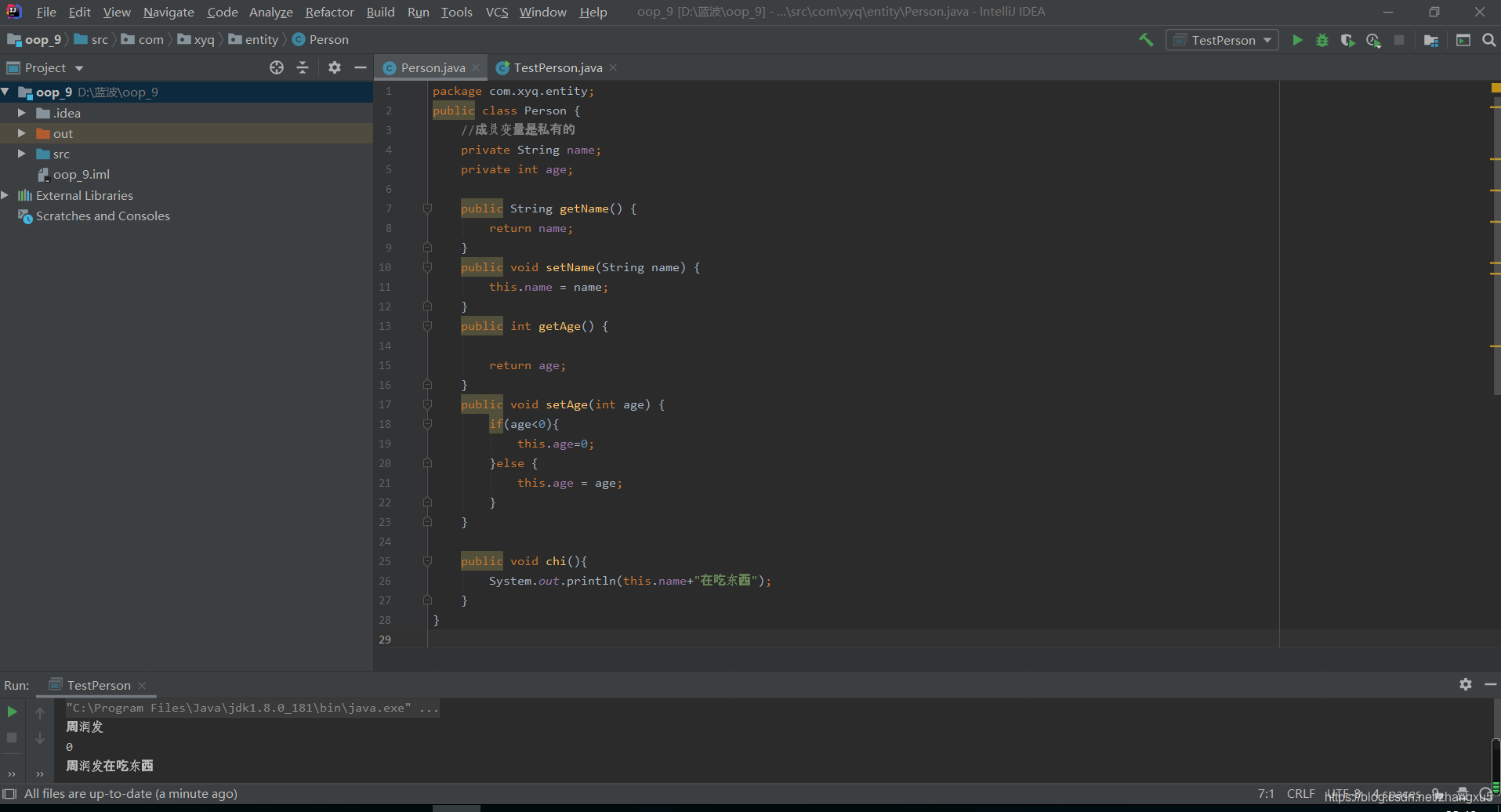Fold the chi method at its gutter marker

coord(427,561)
